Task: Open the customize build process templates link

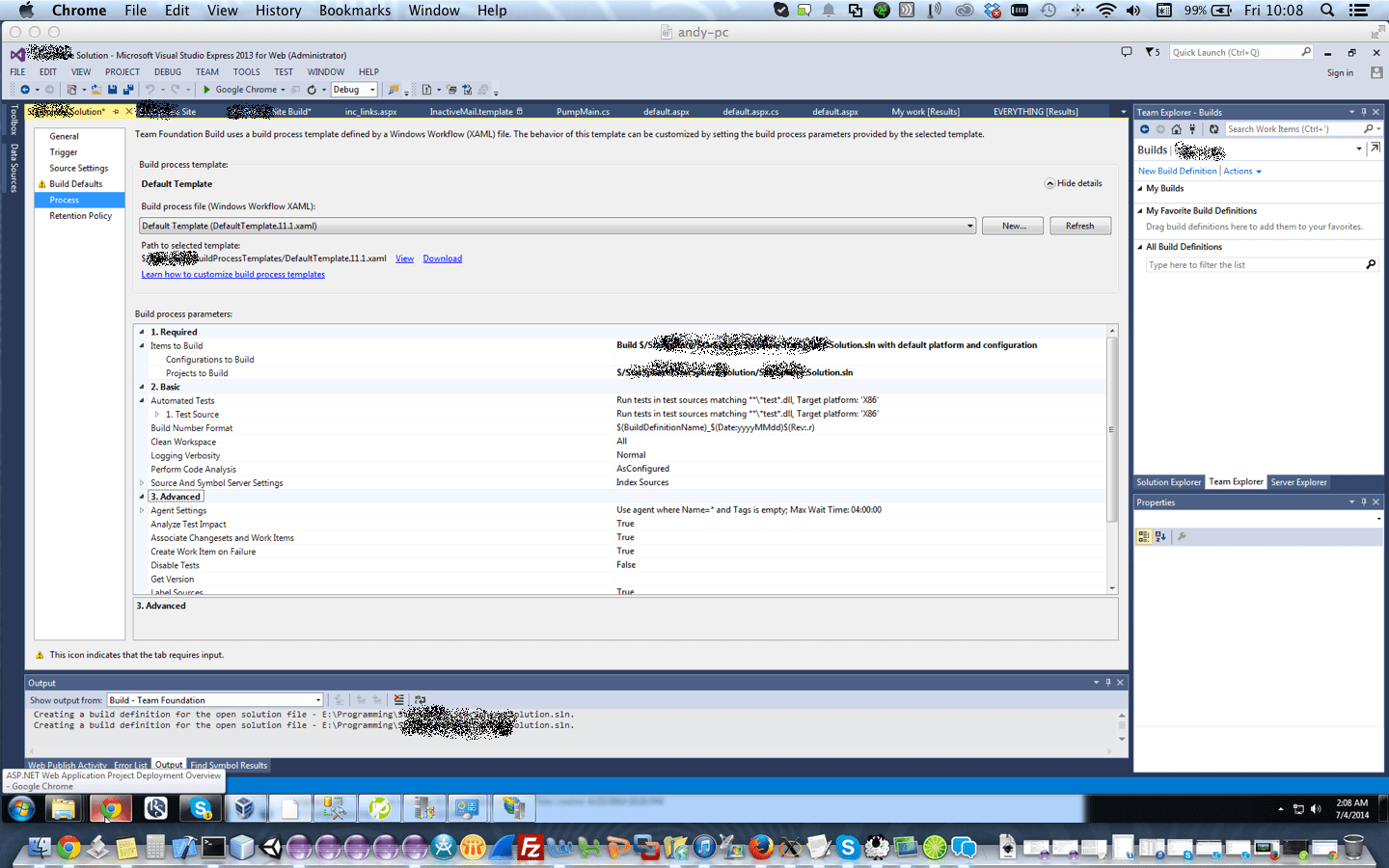Action: [232, 274]
